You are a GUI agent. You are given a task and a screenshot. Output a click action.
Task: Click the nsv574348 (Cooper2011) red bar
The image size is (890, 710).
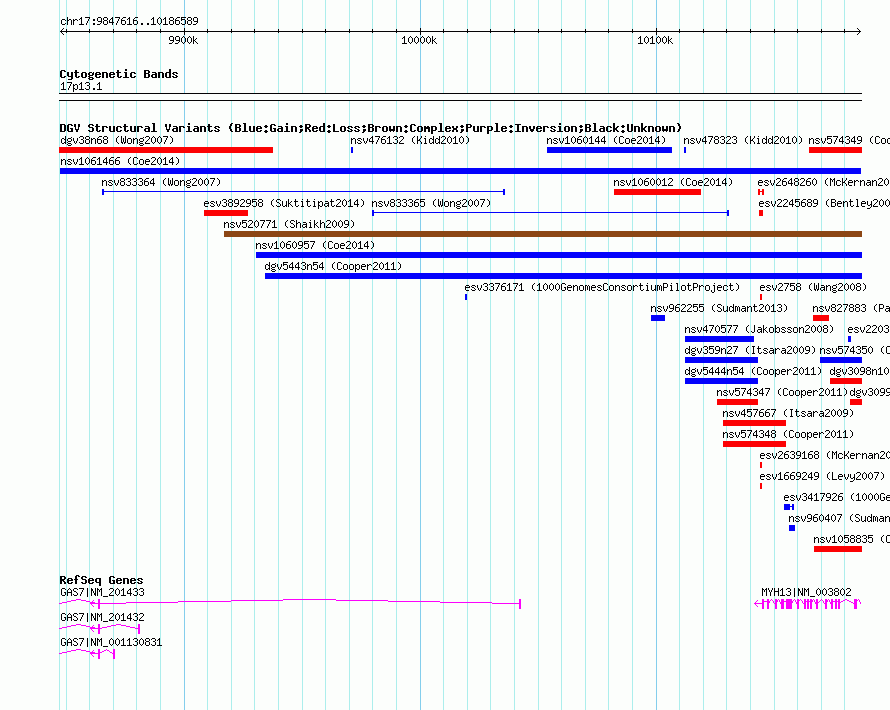pyautogui.click(x=754, y=444)
